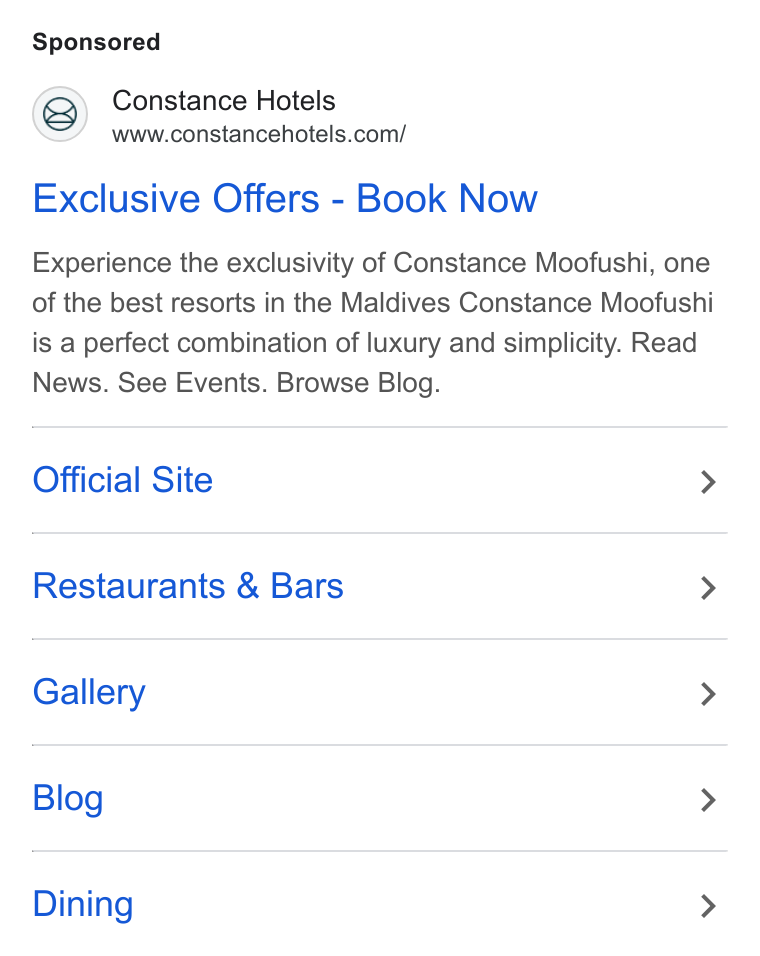The image size is (760, 956).
Task: Click the Sponsored label
Action: [x=96, y=42]
